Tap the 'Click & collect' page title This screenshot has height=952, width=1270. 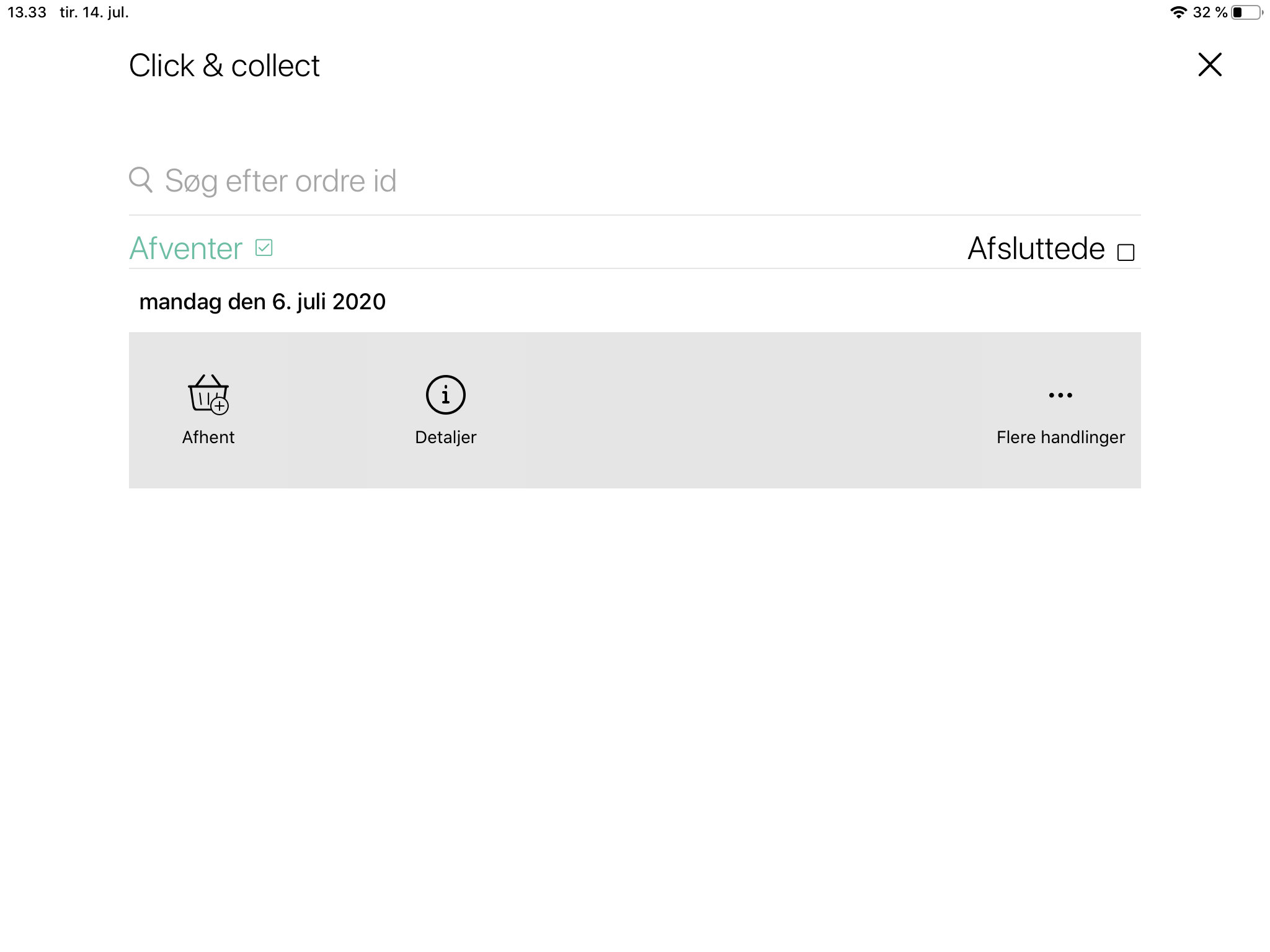click(x=224, y=66)
